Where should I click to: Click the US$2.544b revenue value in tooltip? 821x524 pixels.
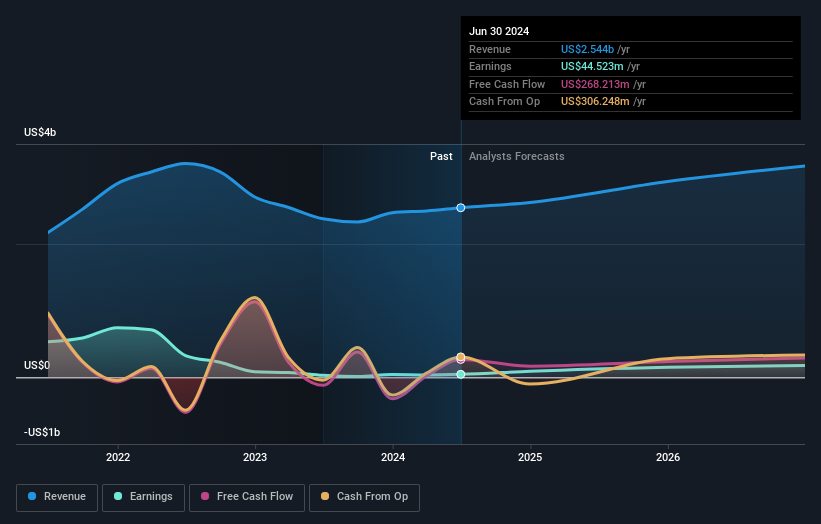[x=587, y=49]
